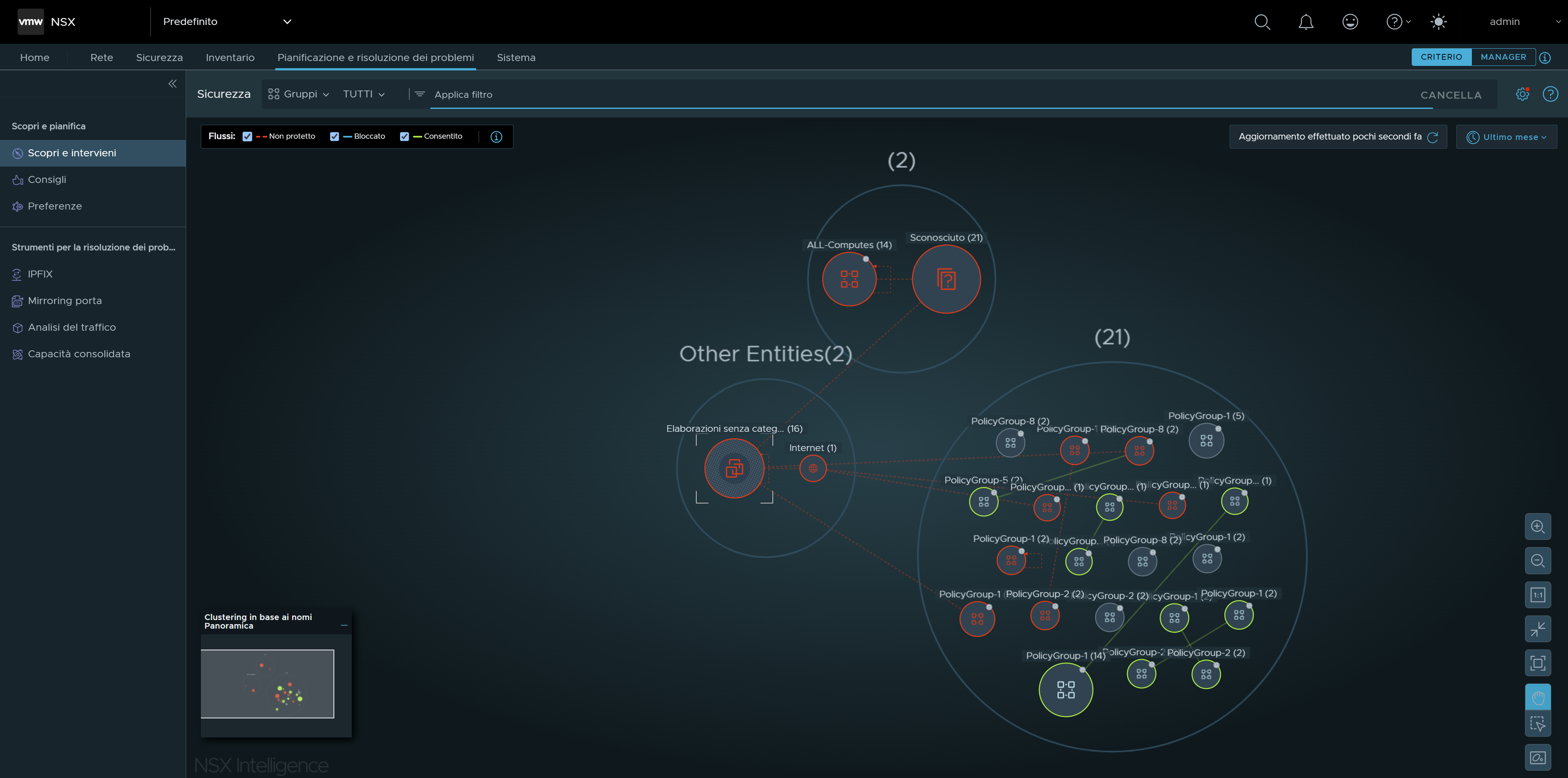
Task: Refresh the view with reload icon
Action: pos(1433,137)
